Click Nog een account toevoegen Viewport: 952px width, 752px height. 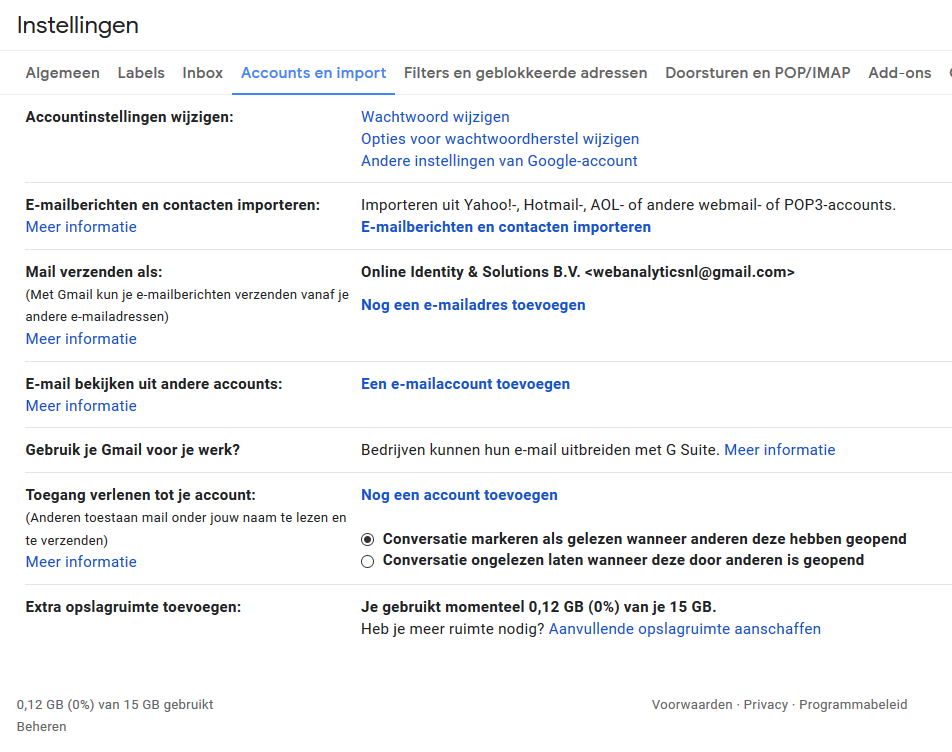point(459,495)
